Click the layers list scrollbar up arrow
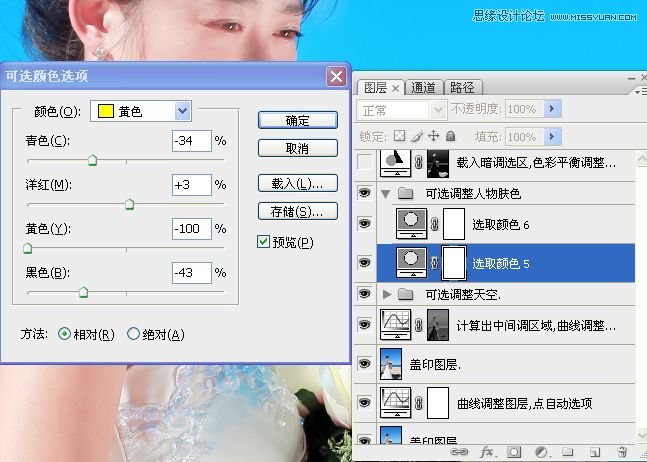The width and height of the screenshot is (647, 462). (x=642, y=158)
